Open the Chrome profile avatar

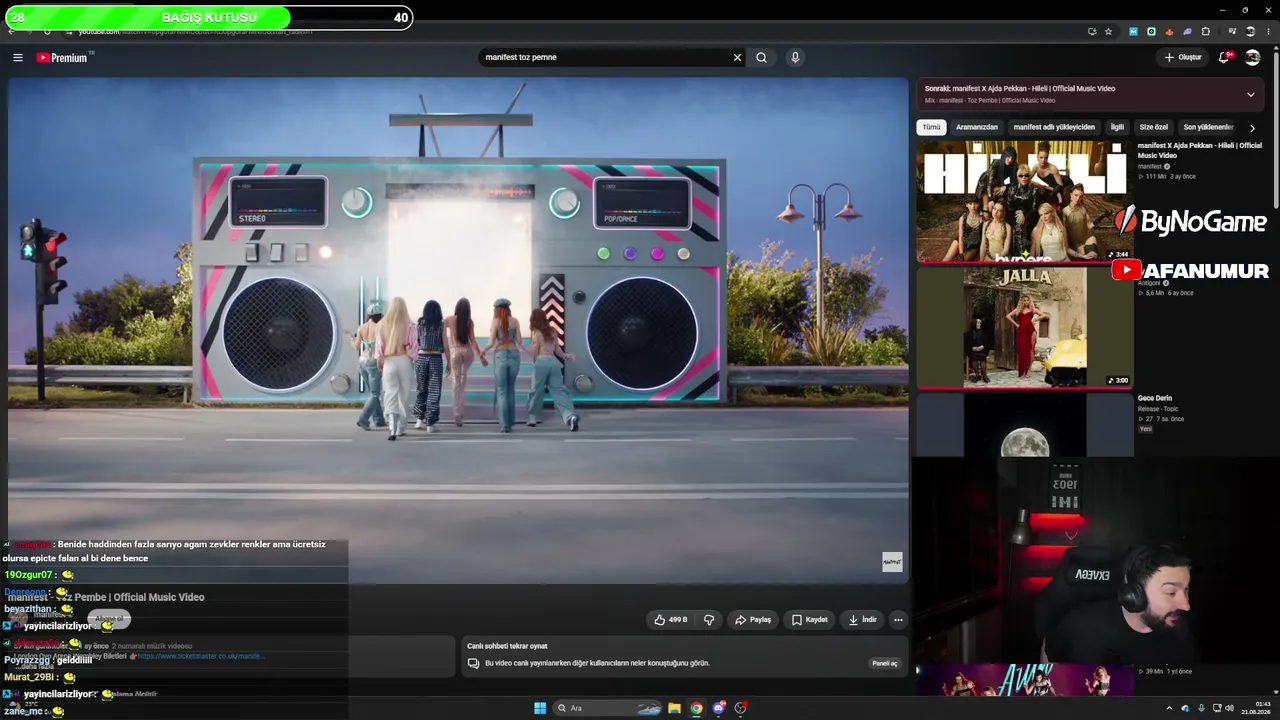pos(1251,31)
